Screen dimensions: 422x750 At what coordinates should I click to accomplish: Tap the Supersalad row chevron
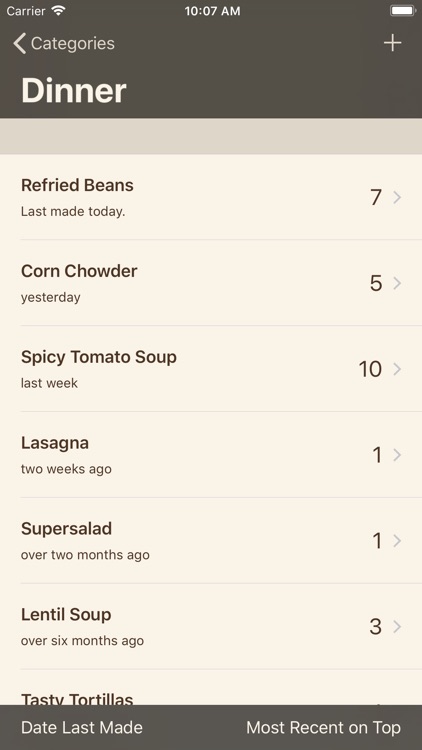click(x=397, y=540)
